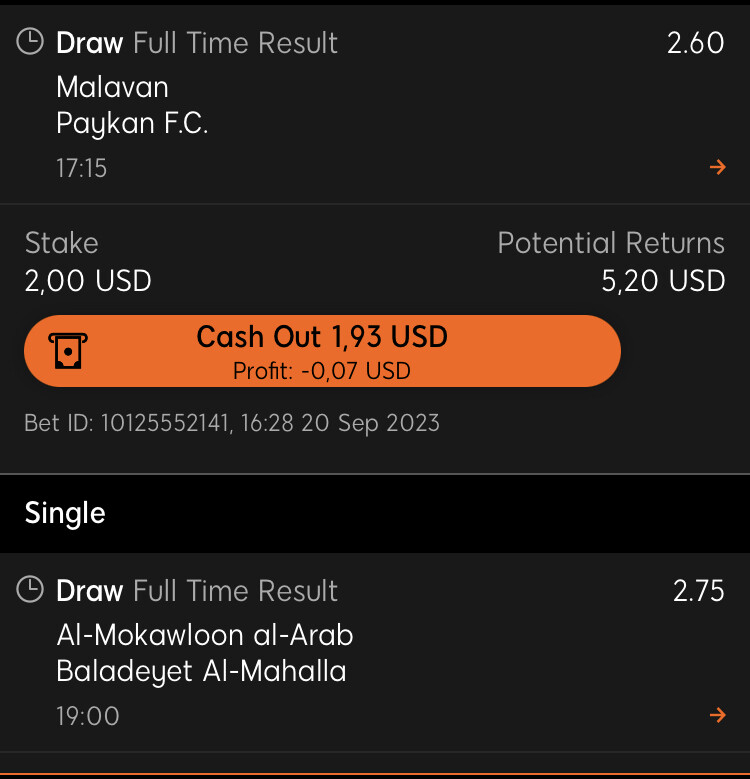Tap the 2.60 odds on Malavan draw
The image size is (750, 779).
click(695, 43)
